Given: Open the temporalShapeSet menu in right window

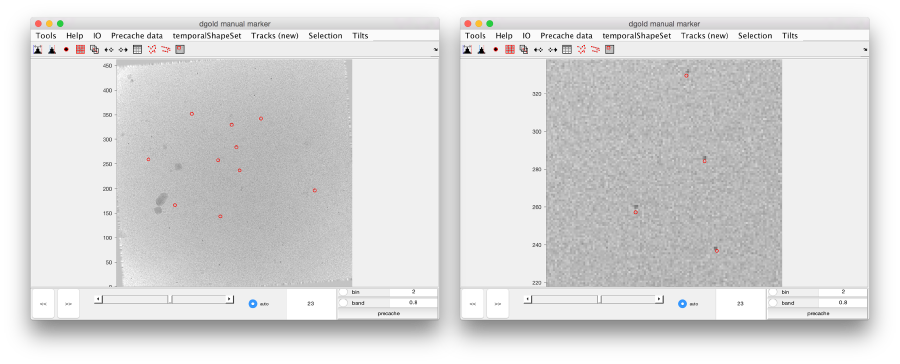Looking at the screenshot, I should point(637,36).
